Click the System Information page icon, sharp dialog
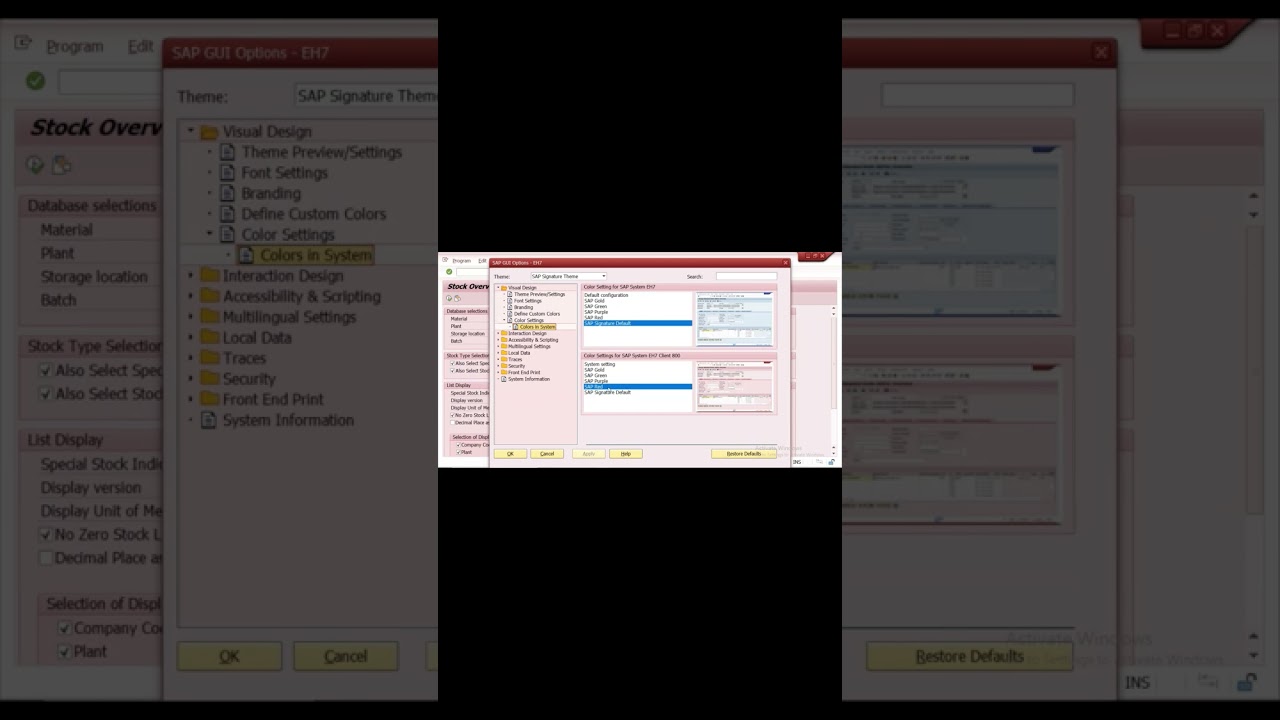This screenshot has width=1280, height=720. click(x=504, y=379)
